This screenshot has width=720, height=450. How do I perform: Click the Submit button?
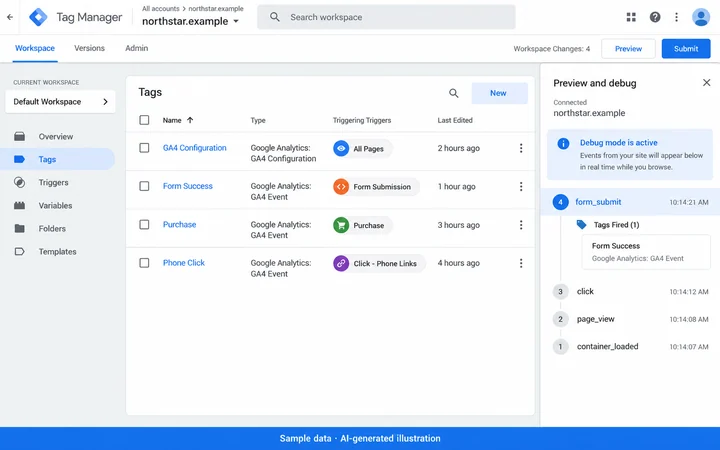tap(686, 49)
